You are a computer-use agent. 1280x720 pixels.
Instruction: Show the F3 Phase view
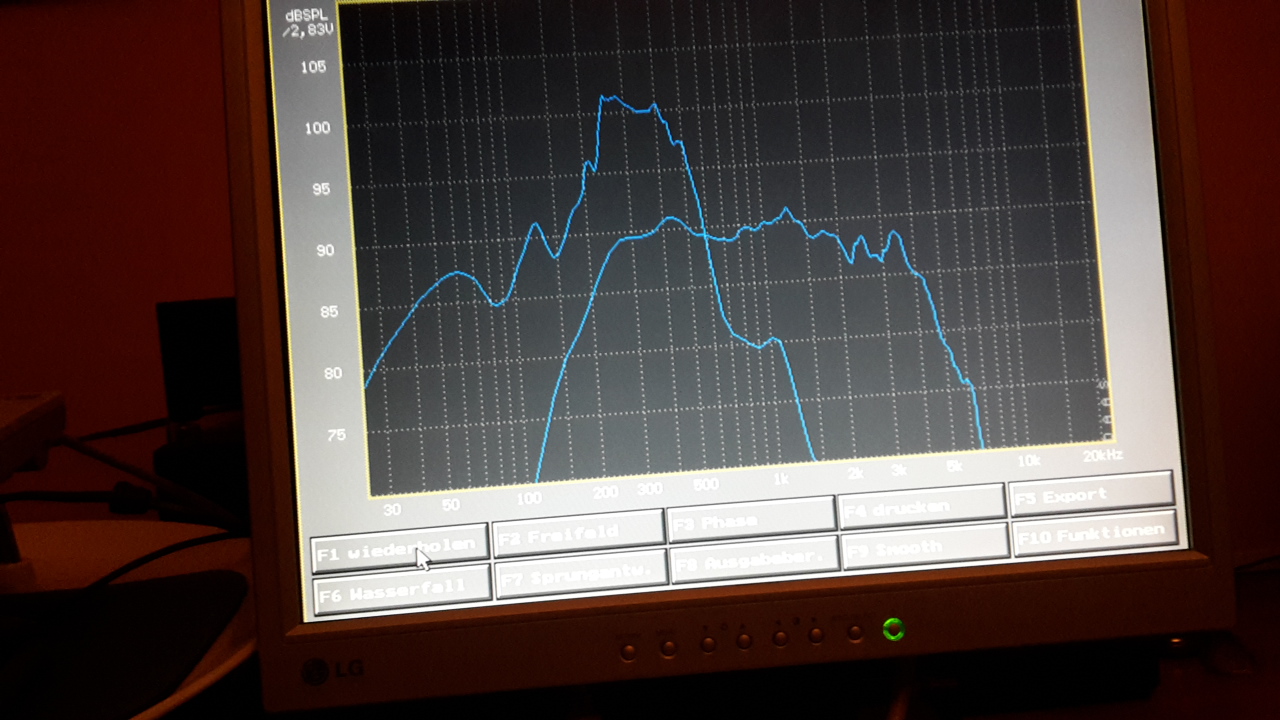tap(752, 518)
